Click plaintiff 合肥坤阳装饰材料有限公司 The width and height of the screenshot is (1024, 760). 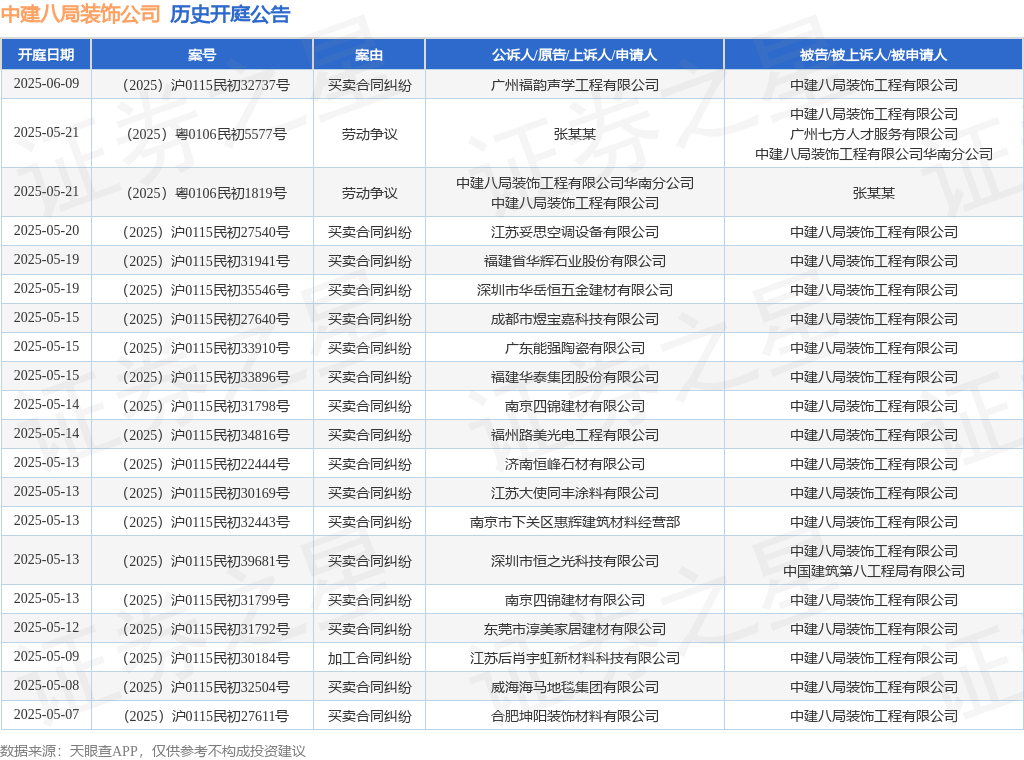click(575, 716)
